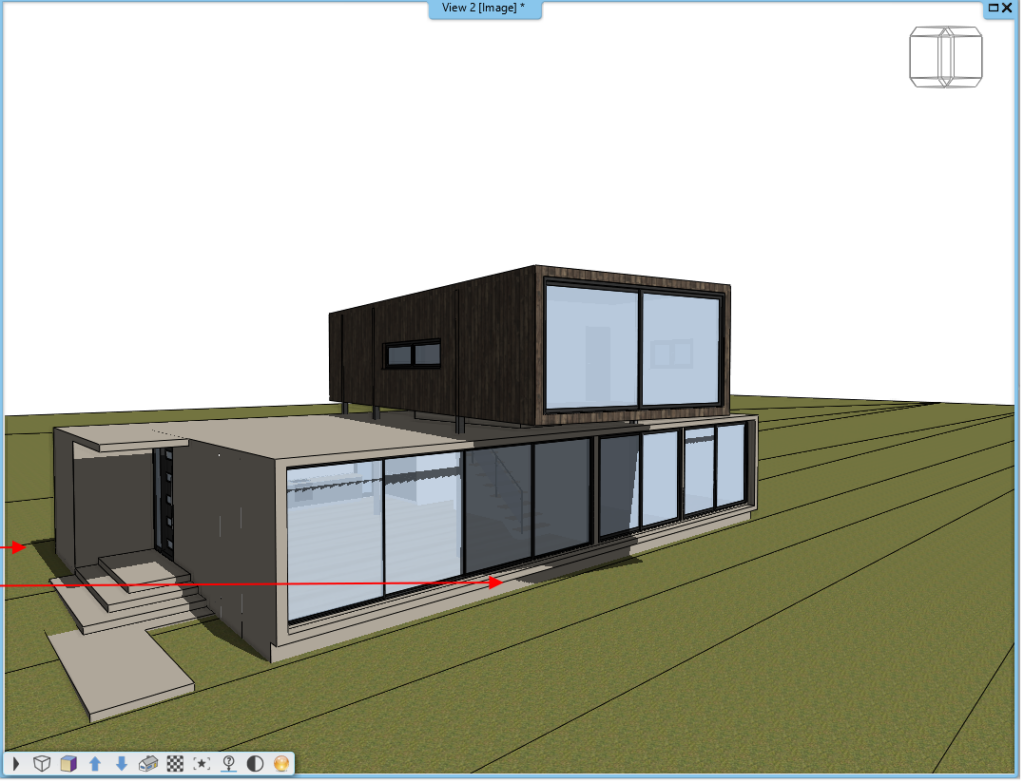
Task: Click the bracketed star icon
Action: click(x=202, y=765)
